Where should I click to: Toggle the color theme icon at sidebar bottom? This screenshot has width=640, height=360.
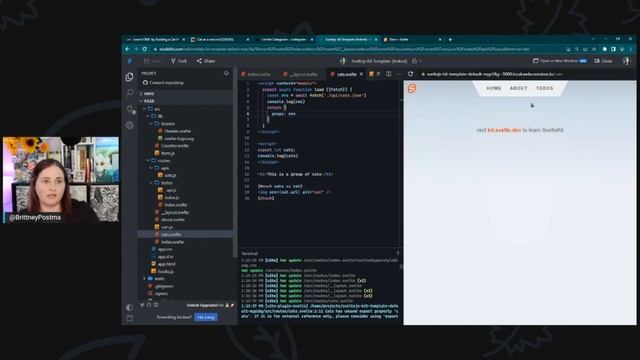click(130, 307)
